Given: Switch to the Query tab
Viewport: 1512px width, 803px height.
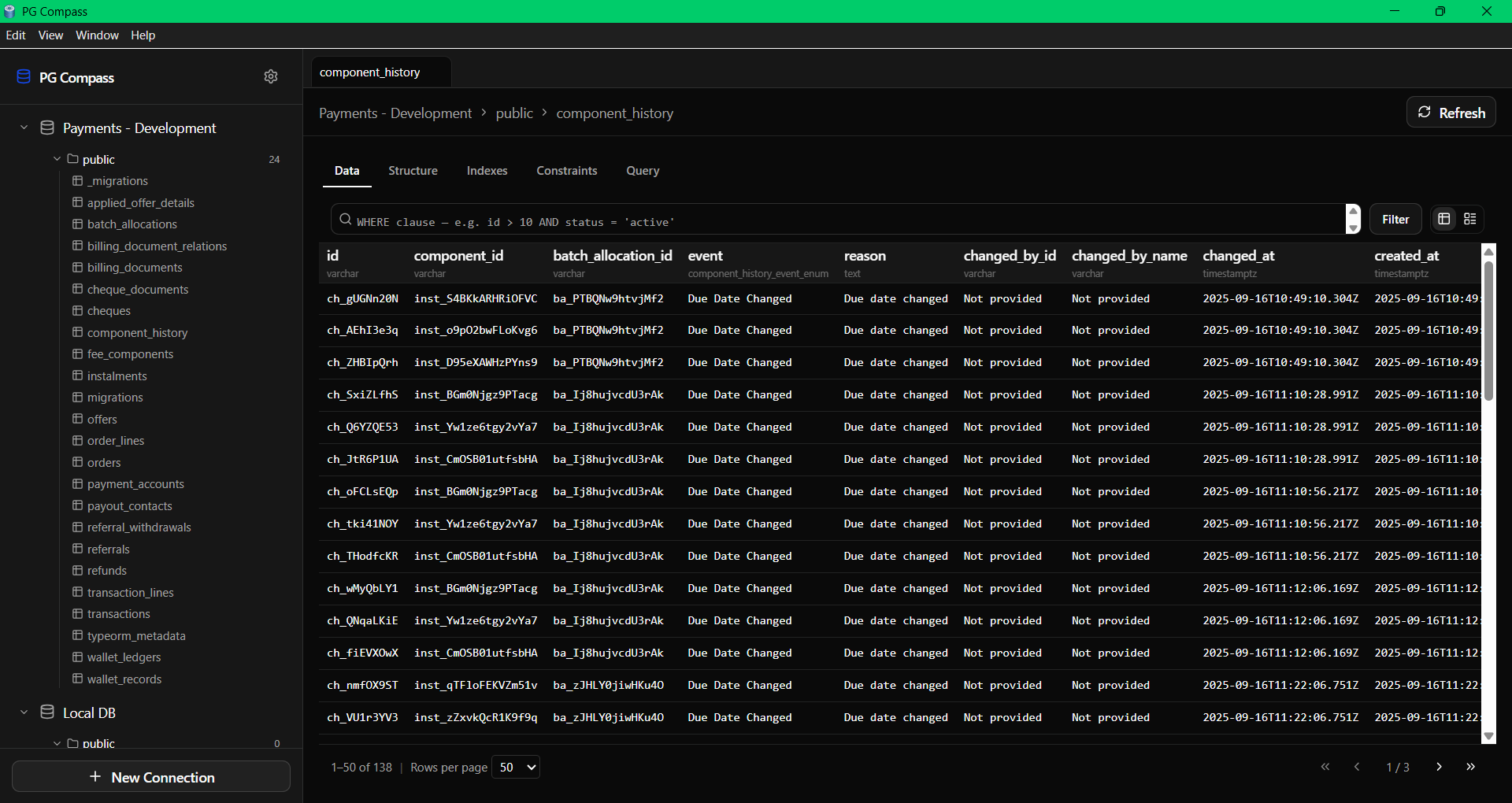Looking at the screenshot, I should [x=643, y=171].
